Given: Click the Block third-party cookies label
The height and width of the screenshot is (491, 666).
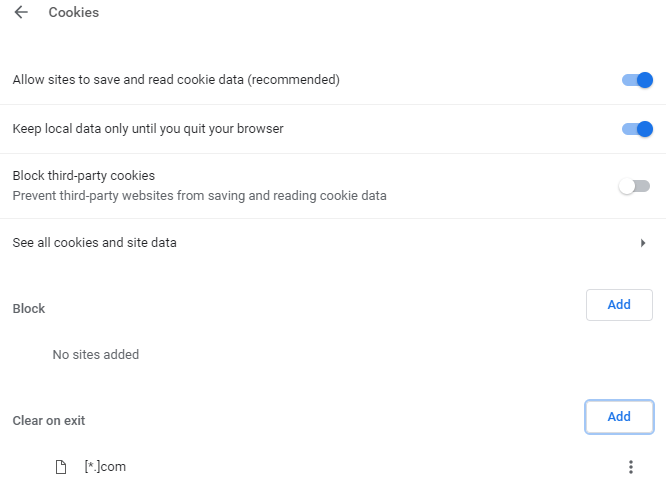Looking at the screenshot, I should (83, 176).
